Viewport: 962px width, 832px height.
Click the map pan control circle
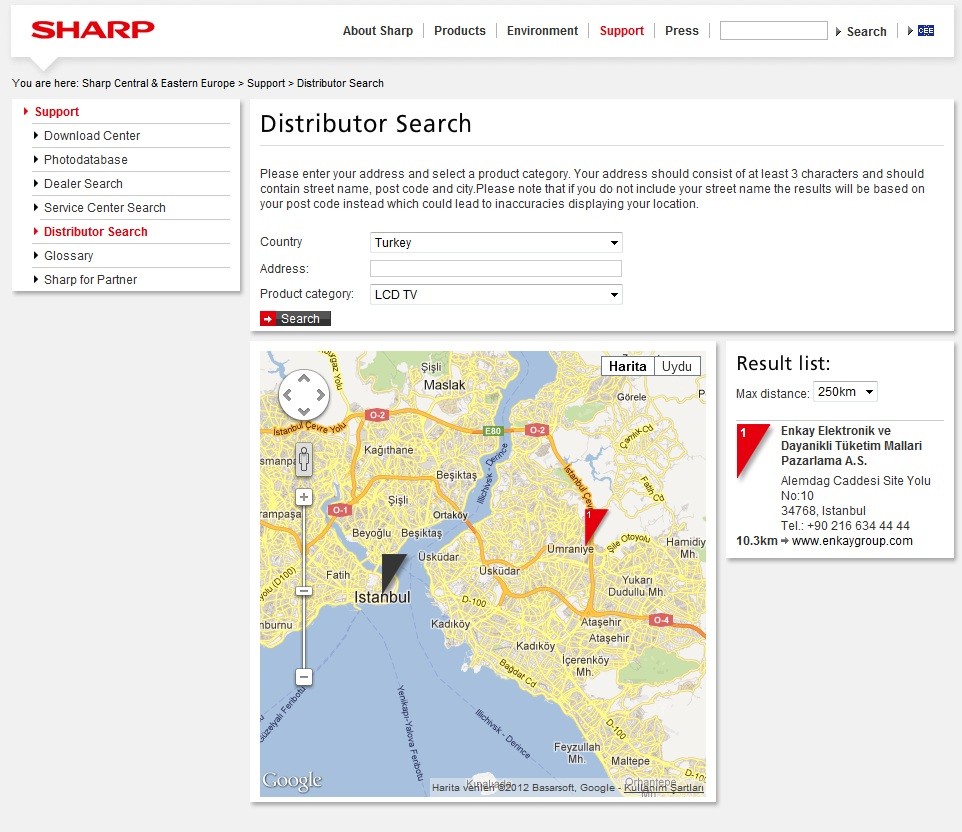point(304,395)
